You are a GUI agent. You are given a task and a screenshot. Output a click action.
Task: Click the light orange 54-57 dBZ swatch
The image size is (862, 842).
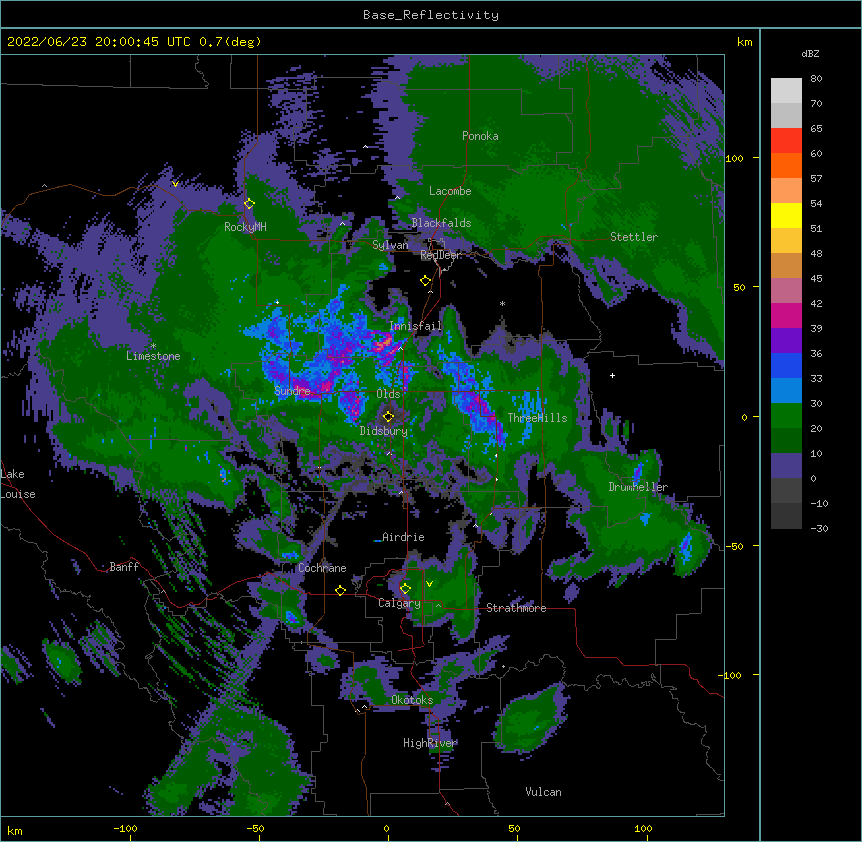786,191
